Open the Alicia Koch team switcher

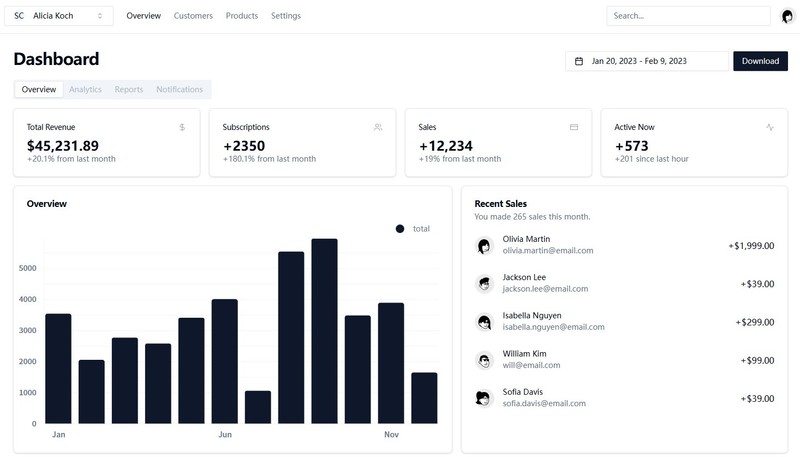[x=60, y=16]
